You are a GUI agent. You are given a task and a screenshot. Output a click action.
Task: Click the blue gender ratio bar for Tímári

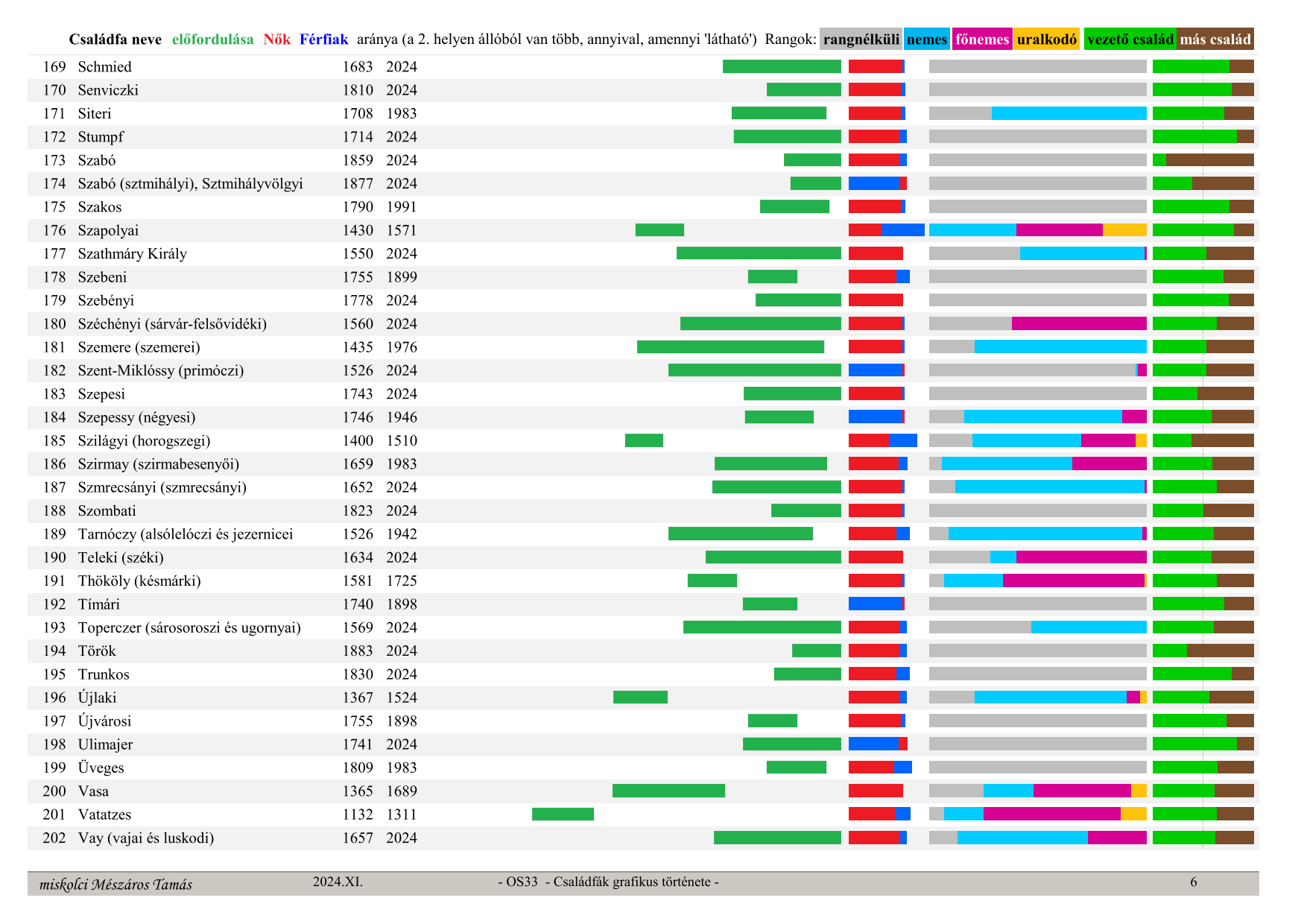[876, 604]
